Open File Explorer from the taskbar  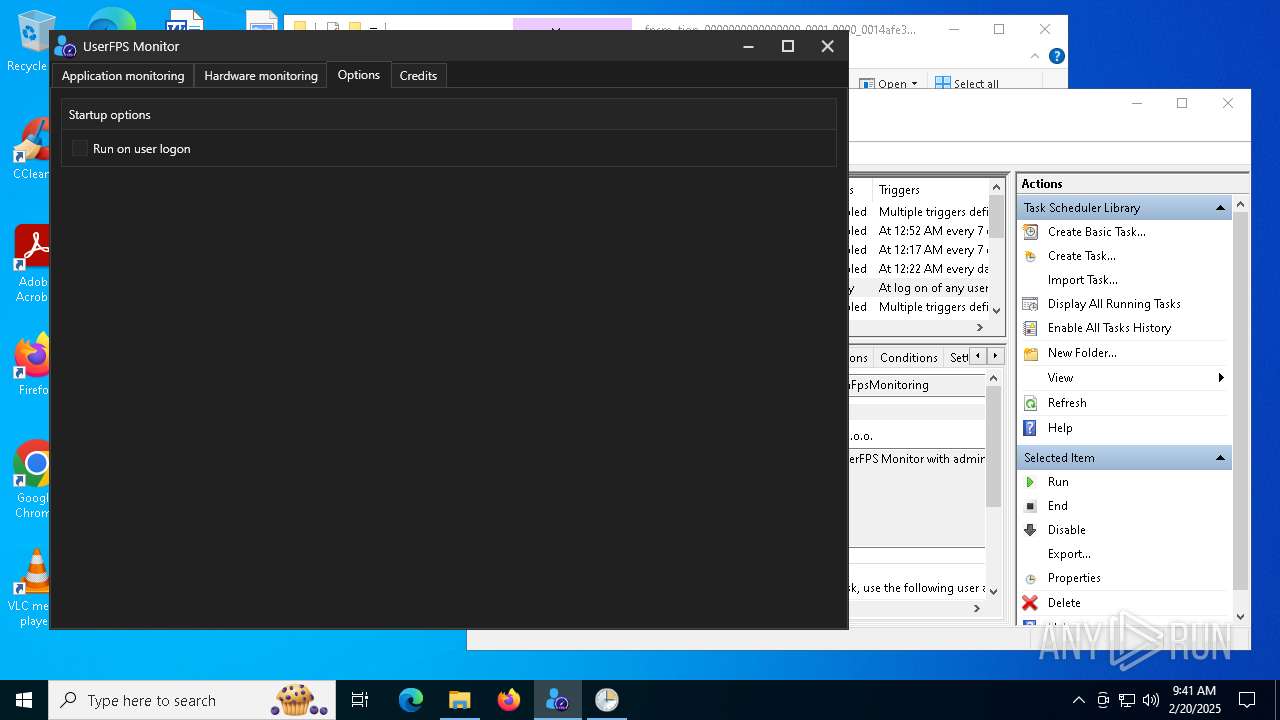coord(460,700)
